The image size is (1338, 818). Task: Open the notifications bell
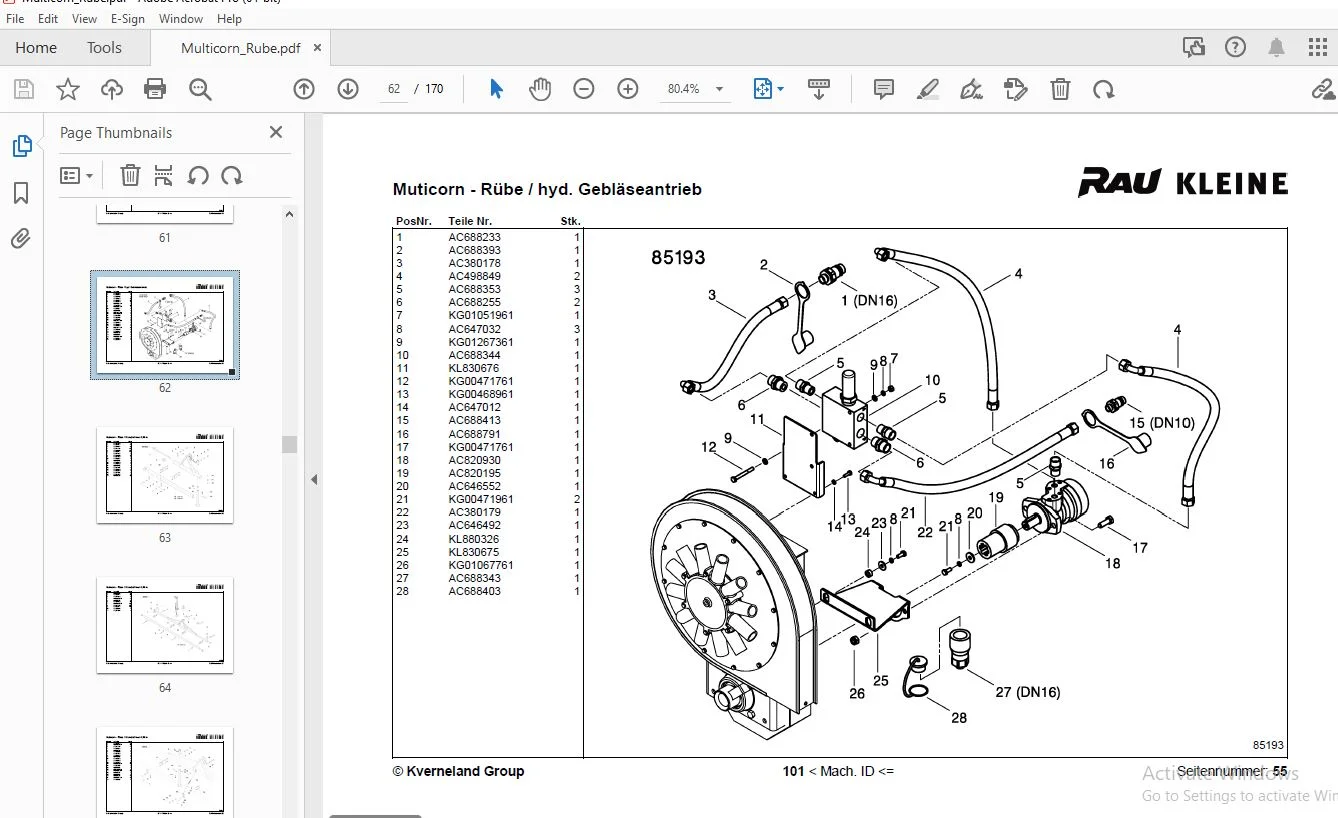pos(1277,47)
